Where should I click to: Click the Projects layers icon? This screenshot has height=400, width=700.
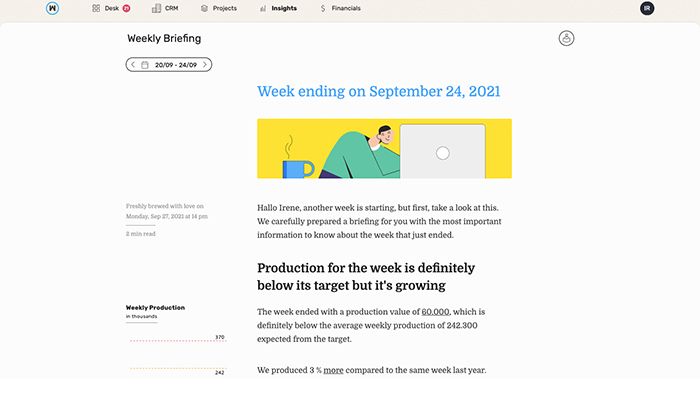[205, 8]
